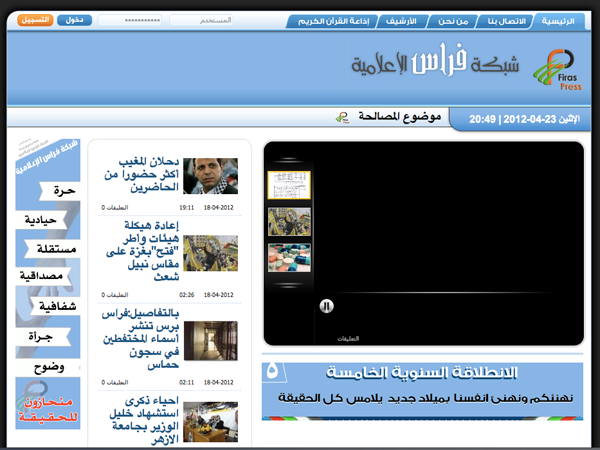The width and height of the screenshot is (600, 450).
Task: Click the password input field
Action: 129,20
